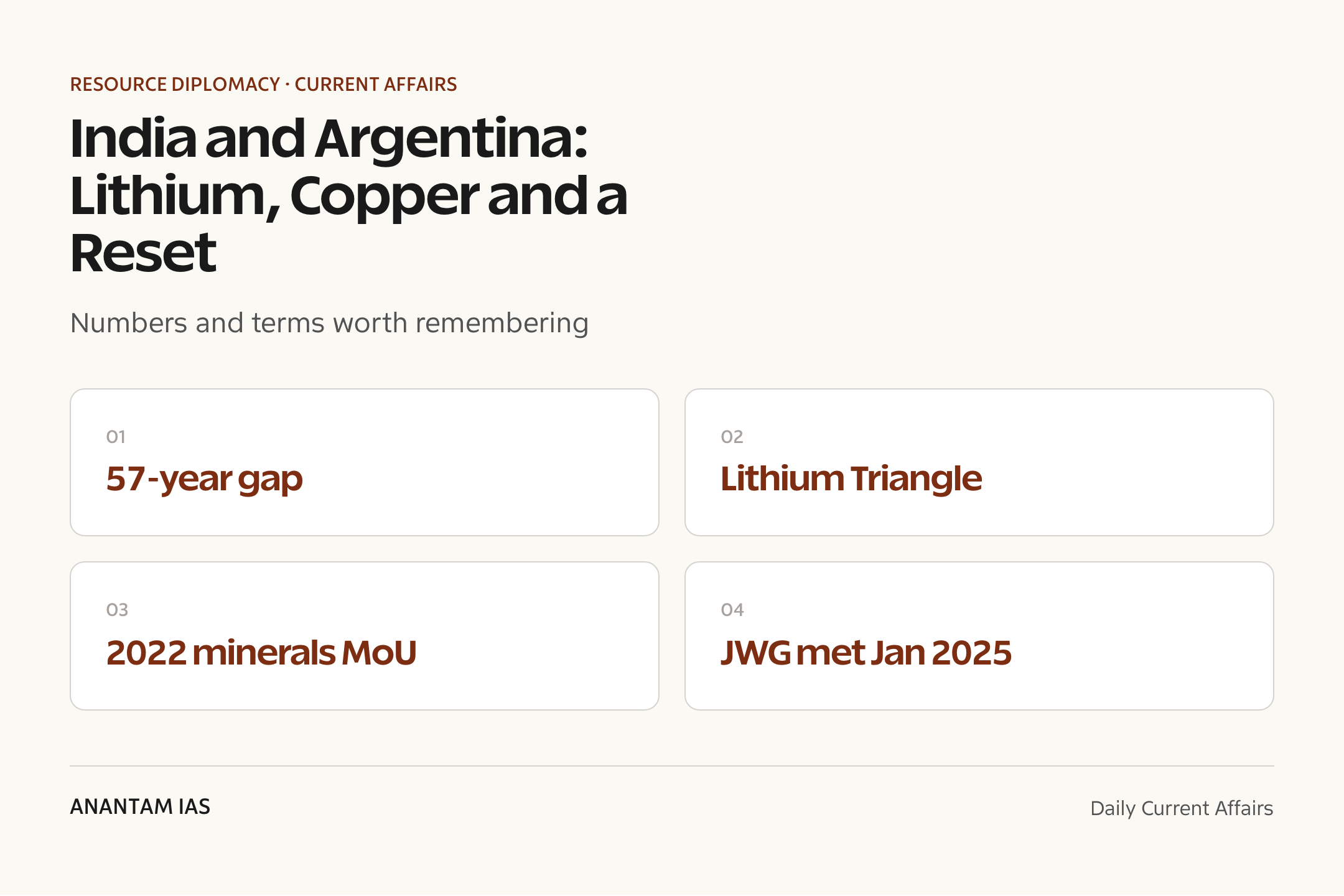Click the '04' card number label
The width and height of the screenshot is (1344, 896).
(x=732, y=610)
